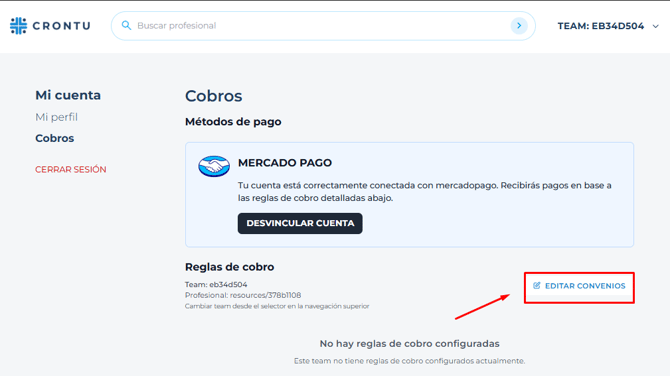Click the Crontu cross logo icon

(18, 26)
